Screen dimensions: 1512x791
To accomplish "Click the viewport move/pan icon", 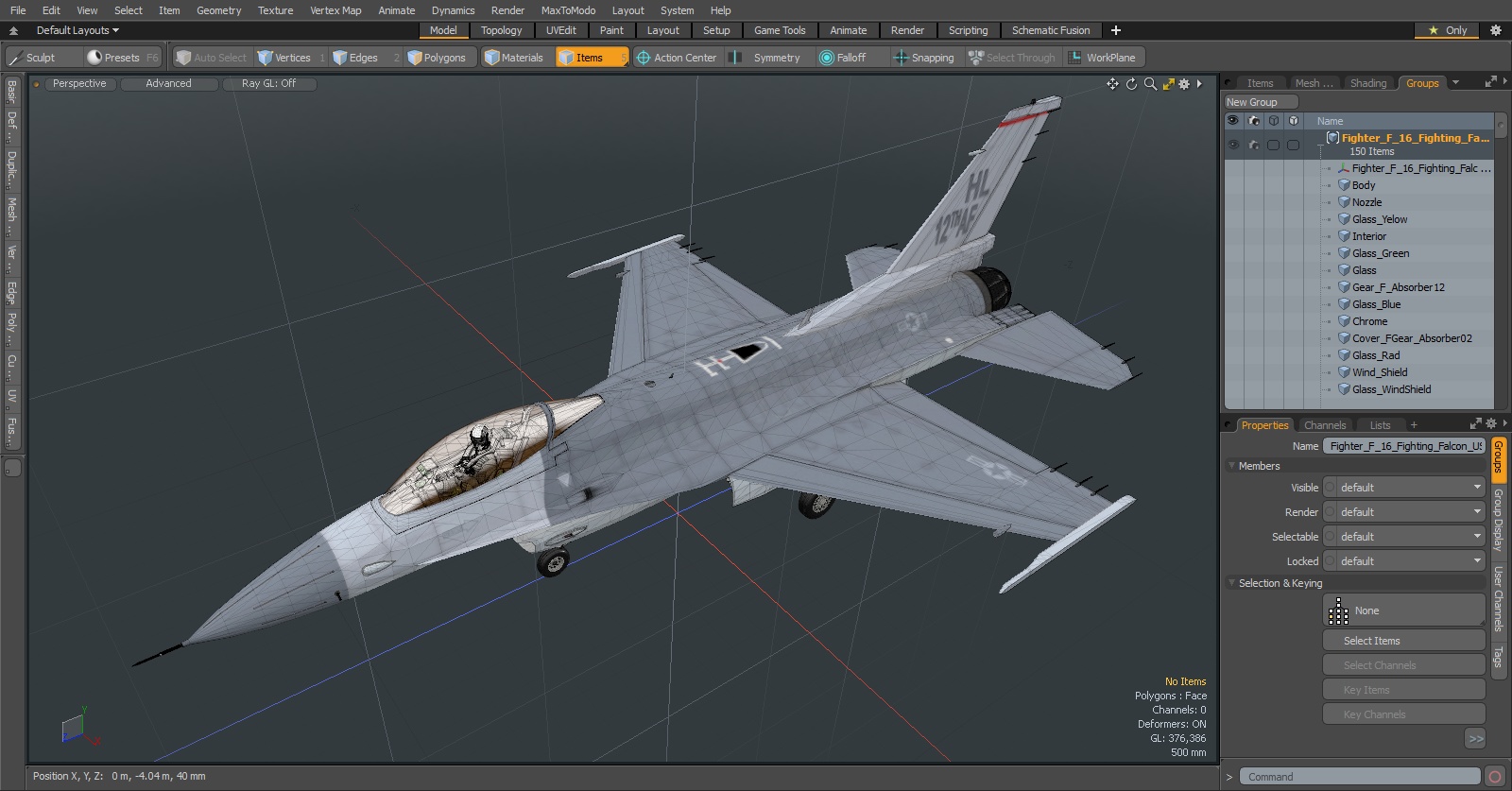I will coord(1112,84).
